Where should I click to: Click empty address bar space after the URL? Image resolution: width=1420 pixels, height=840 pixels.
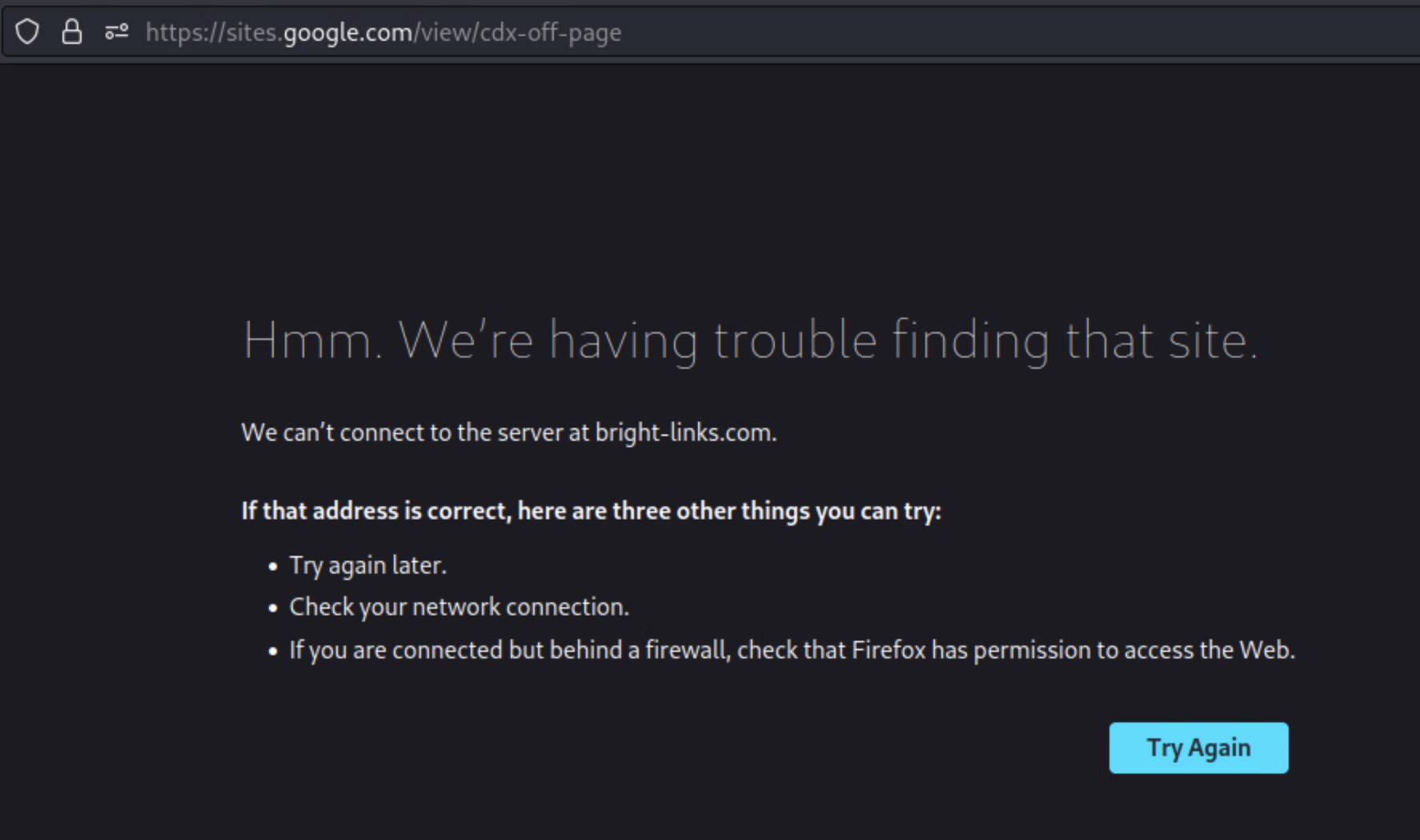pyautogui.click(x=1017, y=33)
